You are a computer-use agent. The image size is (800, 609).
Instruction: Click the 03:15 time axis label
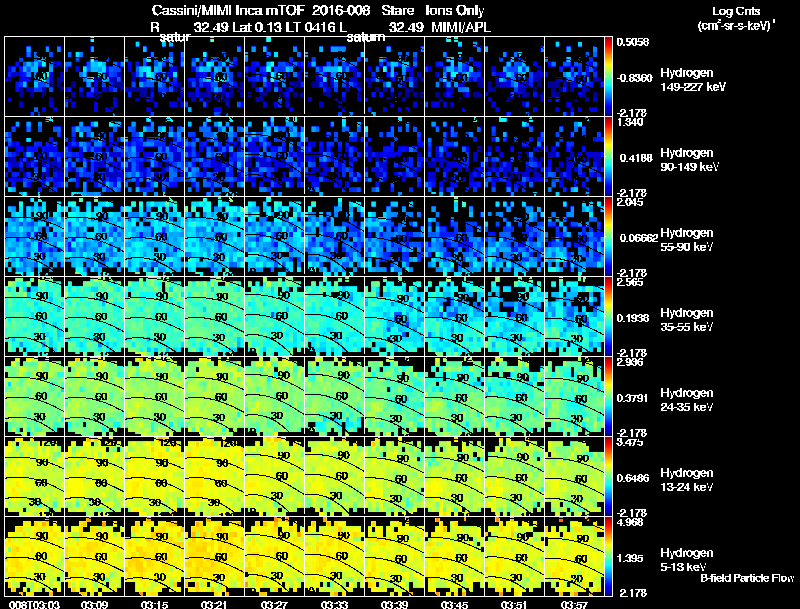[154, 604]
